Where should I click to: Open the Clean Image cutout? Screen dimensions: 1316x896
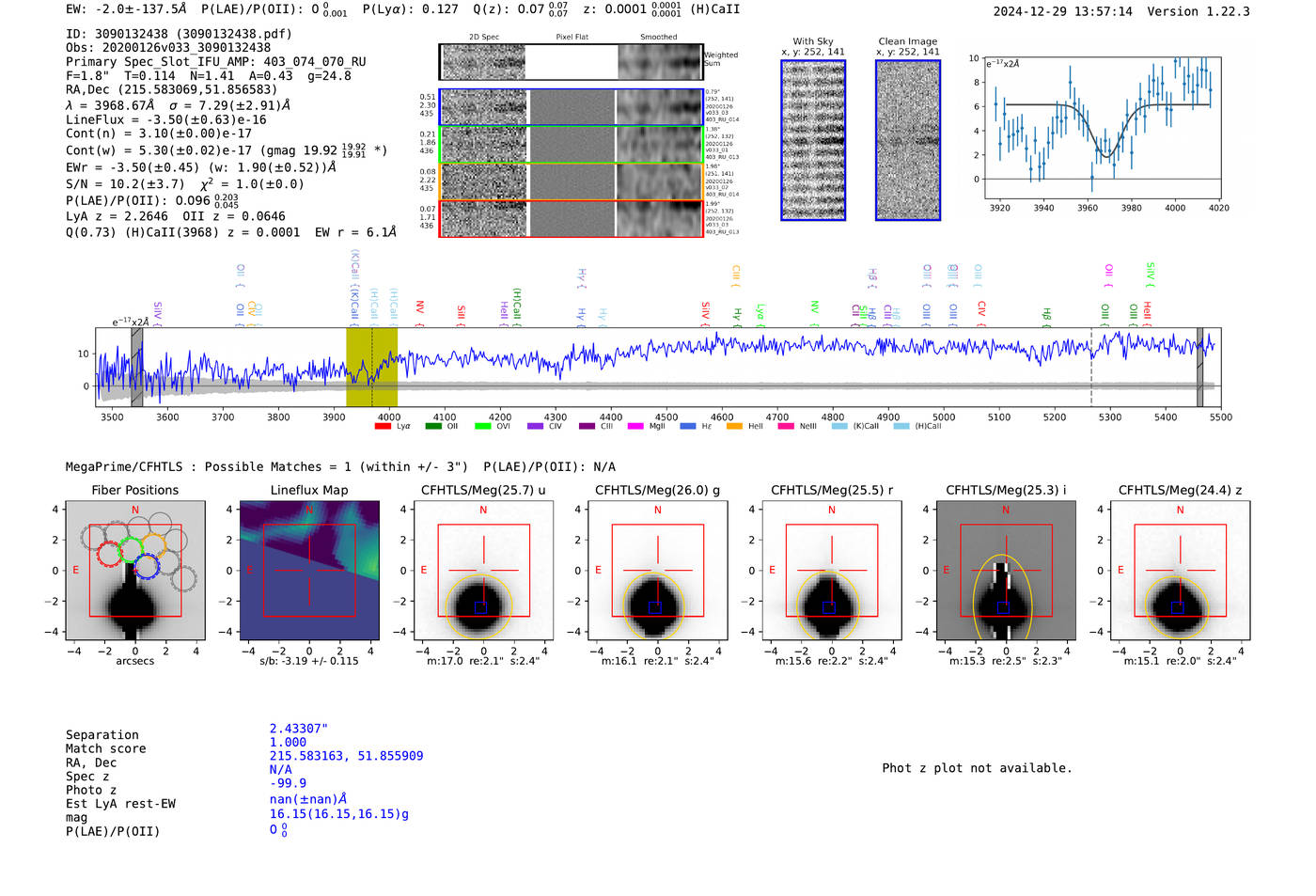[x=908, y=140]
